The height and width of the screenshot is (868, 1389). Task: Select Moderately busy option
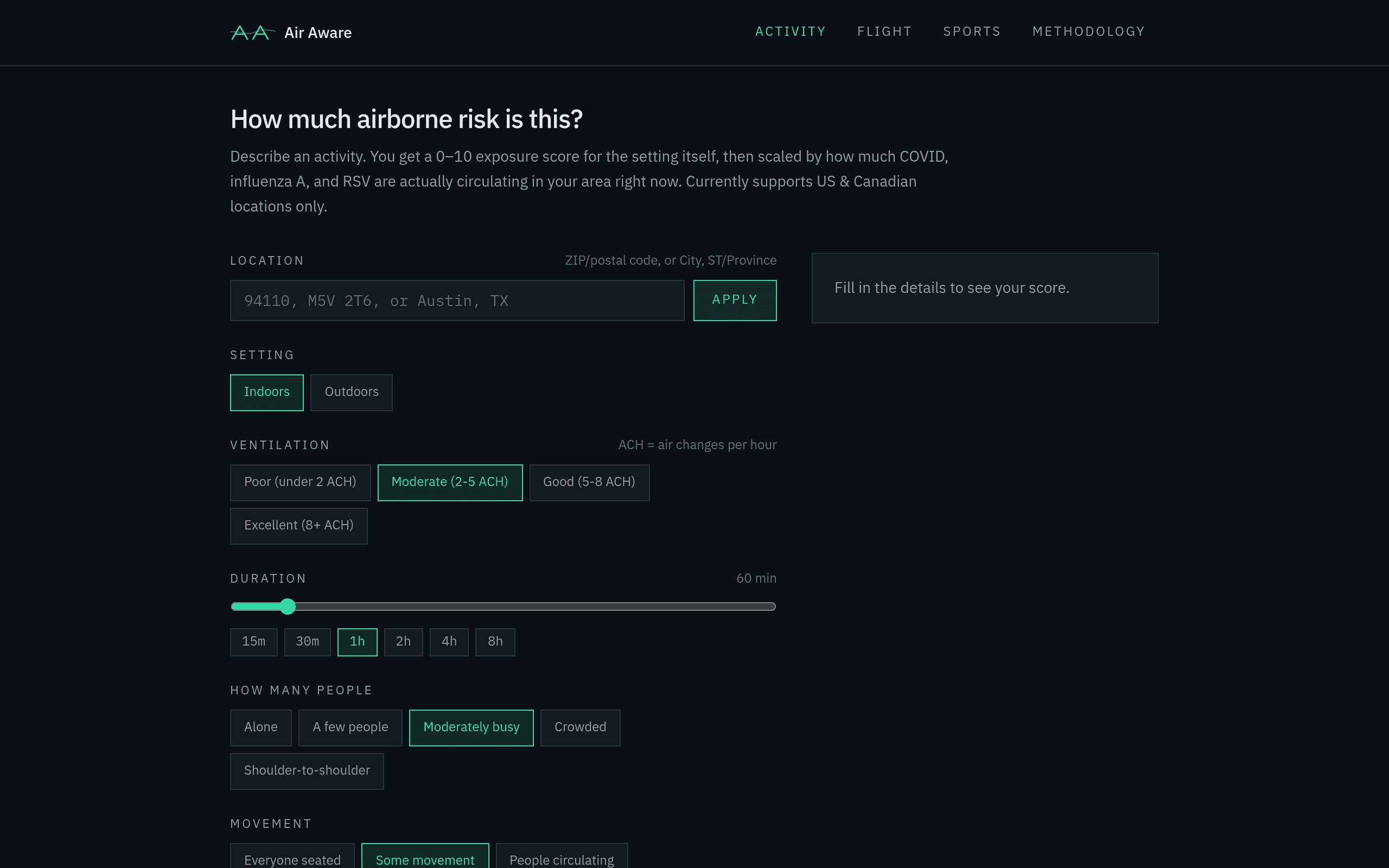click(471, 727)
